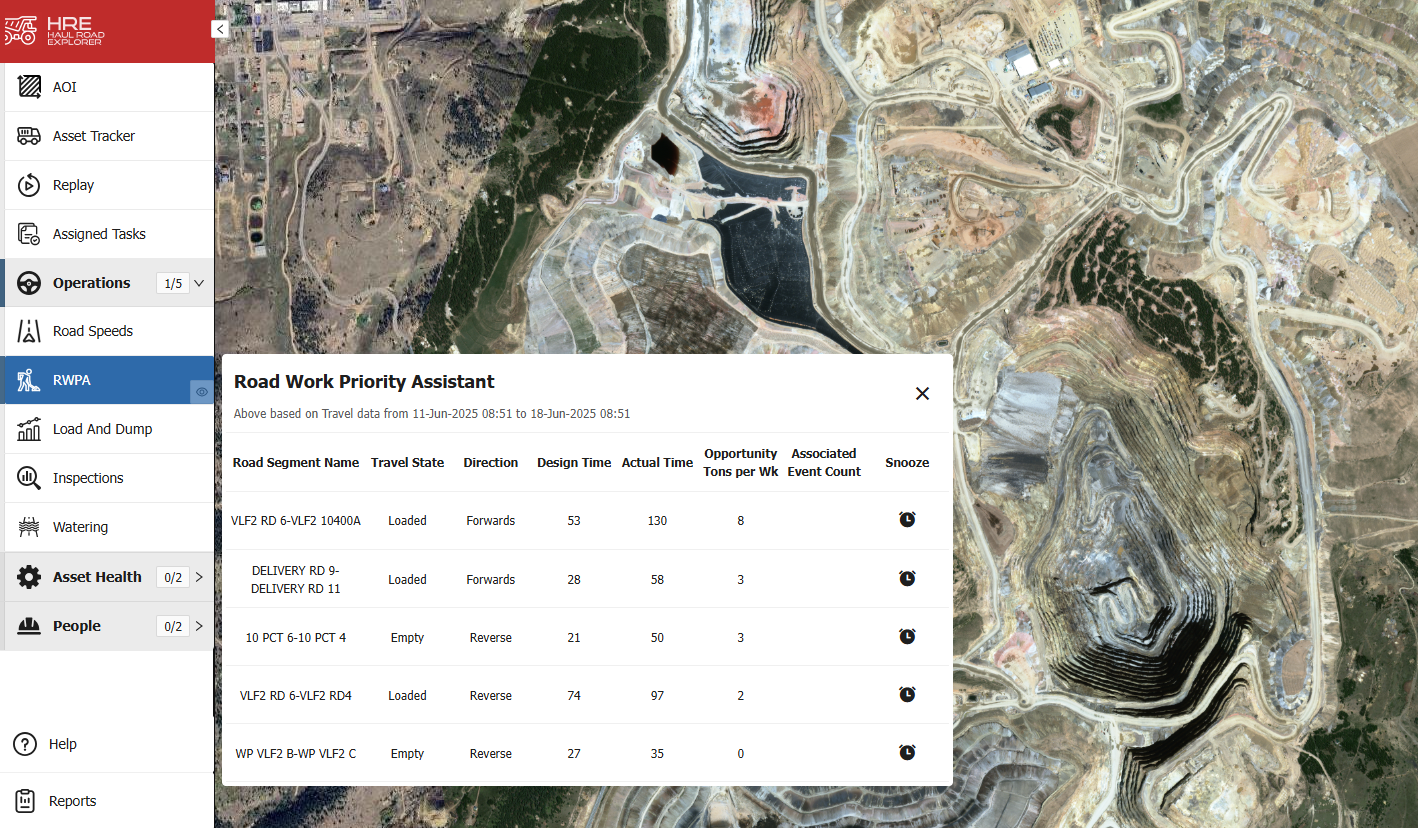
Task: Open the Replay section
Action: (107, 185)
